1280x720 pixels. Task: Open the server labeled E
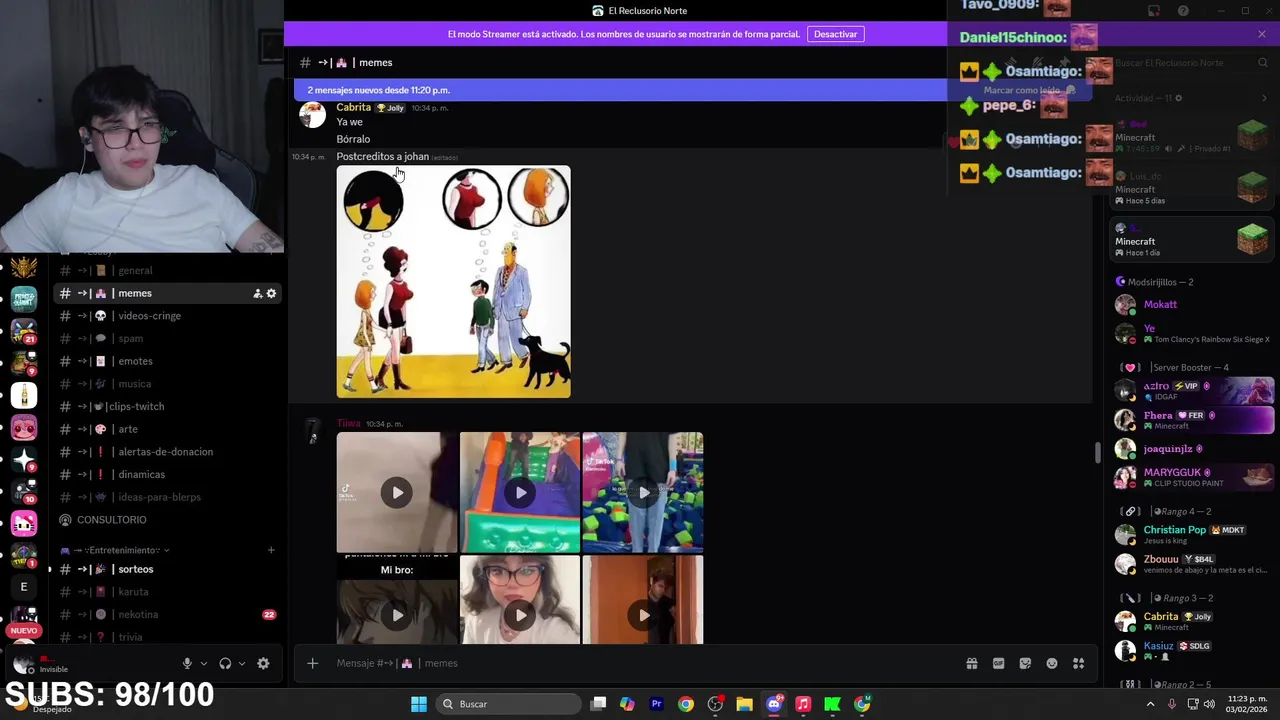[x=24, y=587]
